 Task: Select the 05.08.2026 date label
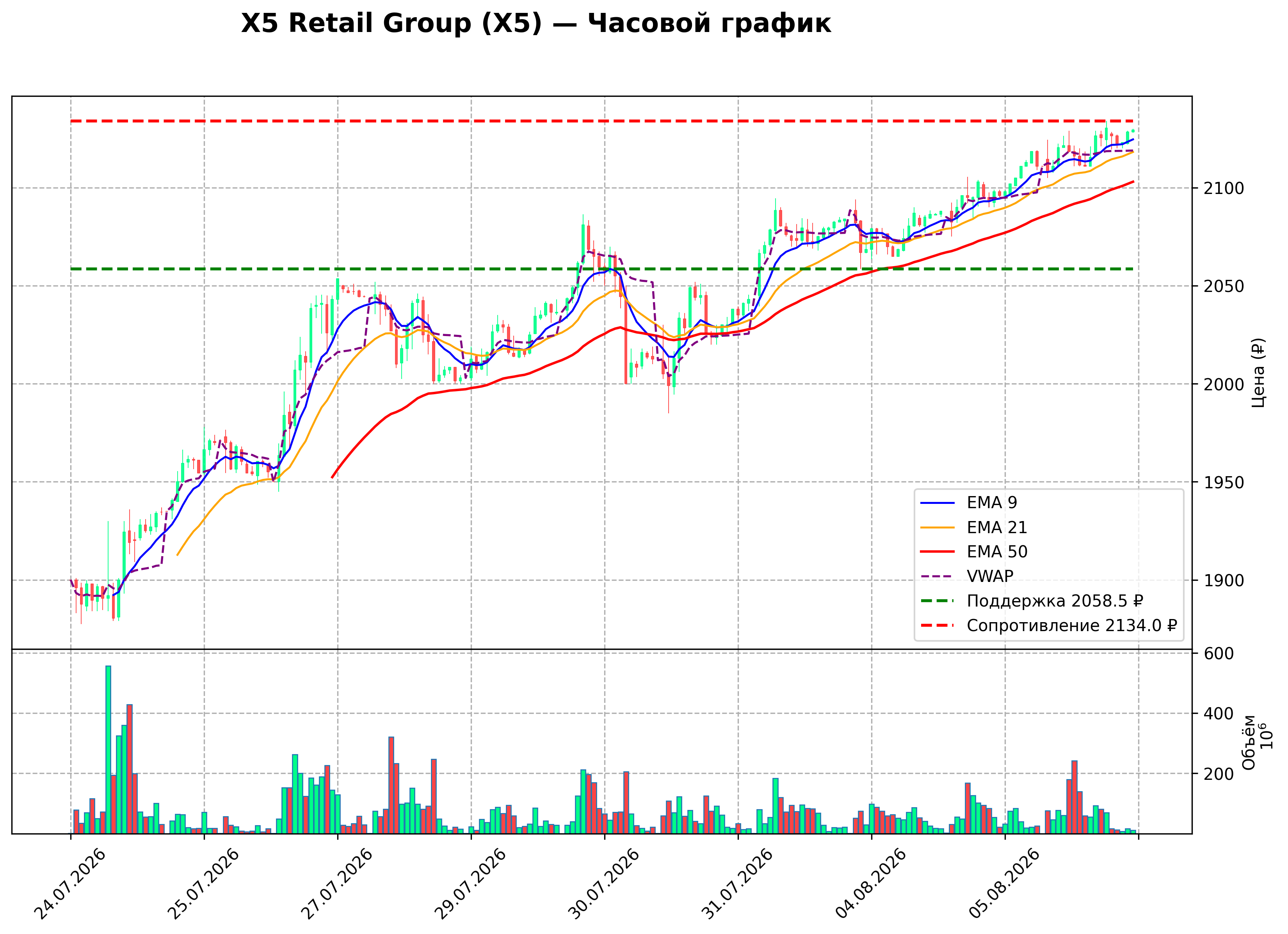click(x=1004, y=884)
